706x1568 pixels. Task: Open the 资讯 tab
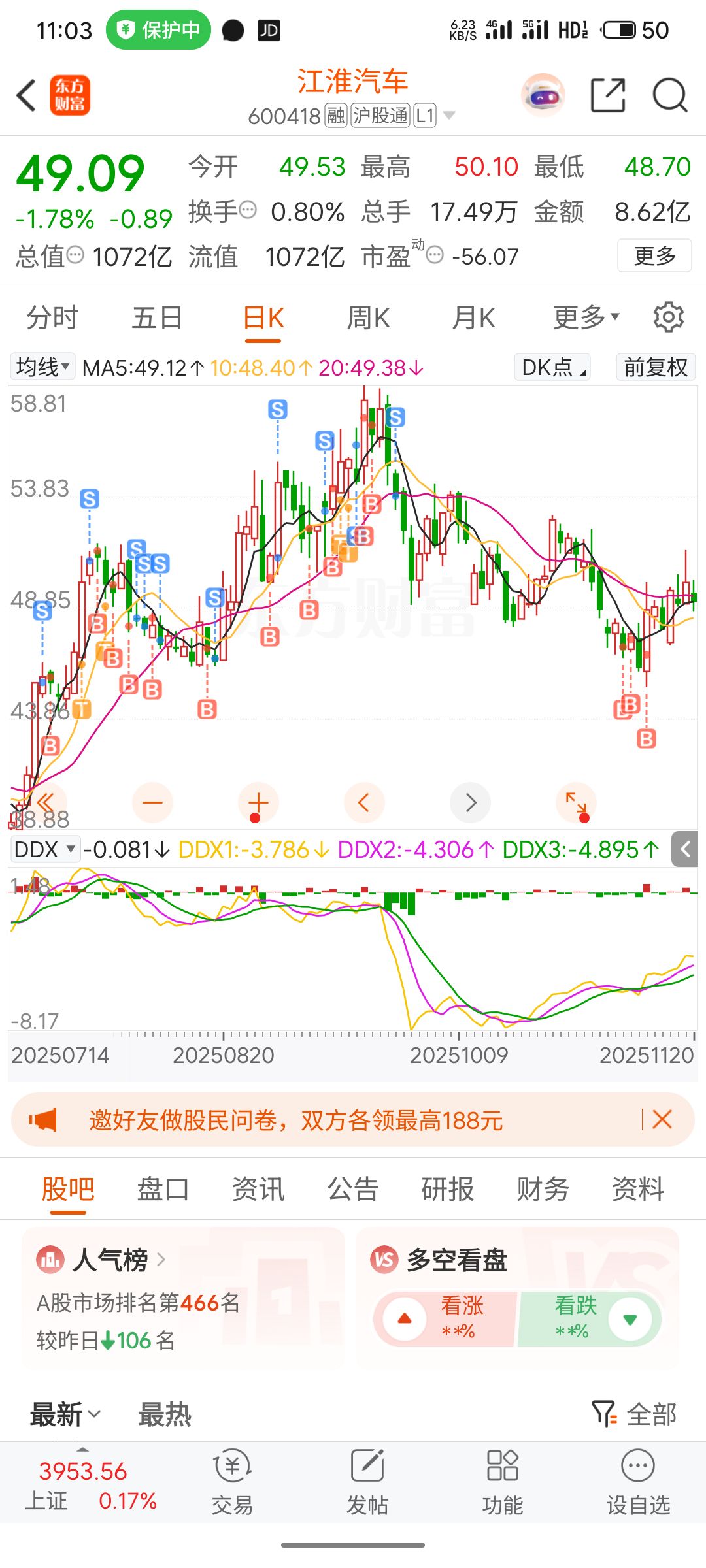coord(258,1188)
